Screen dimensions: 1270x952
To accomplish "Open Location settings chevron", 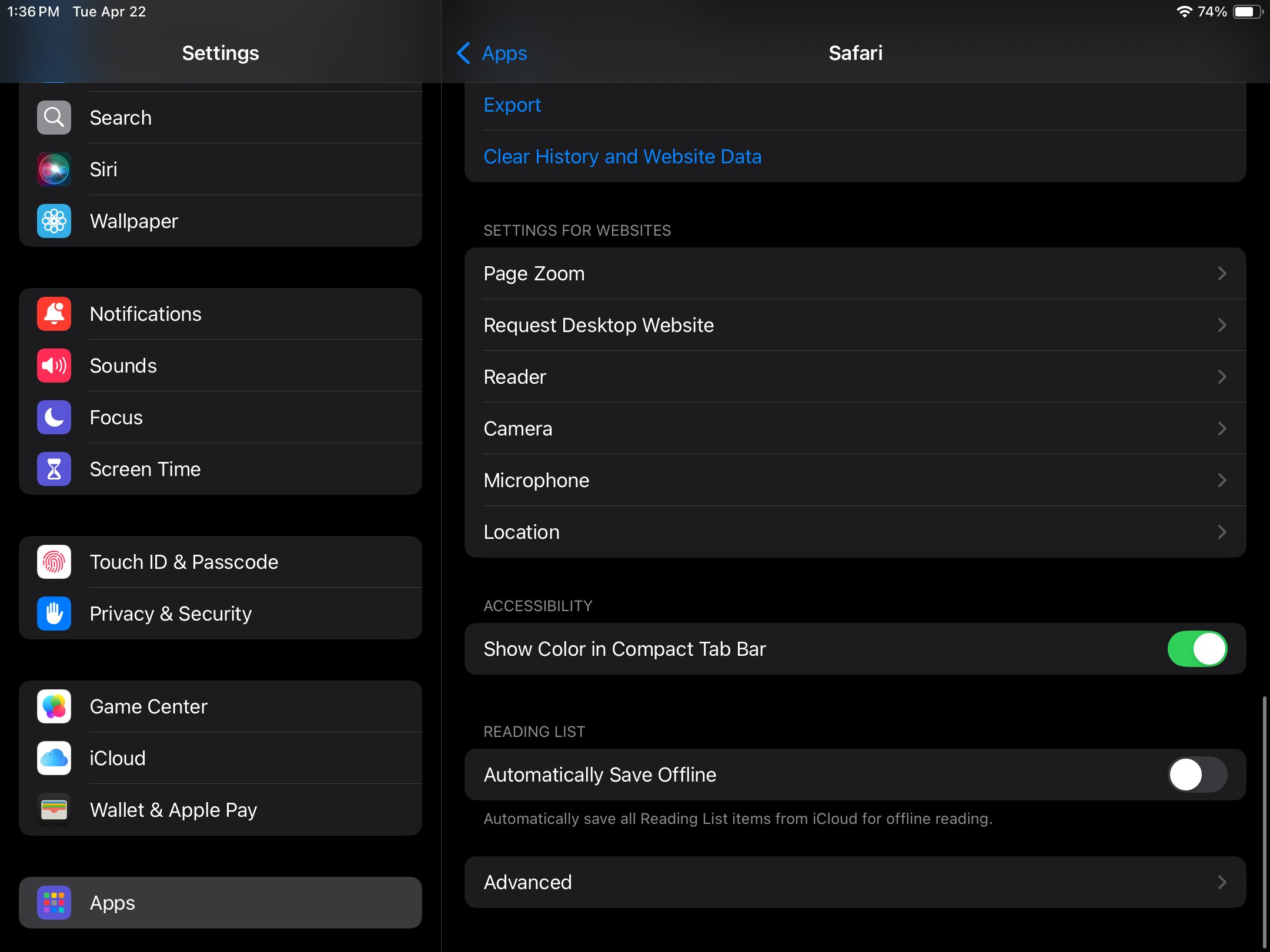I will (x=1222, y=532).
